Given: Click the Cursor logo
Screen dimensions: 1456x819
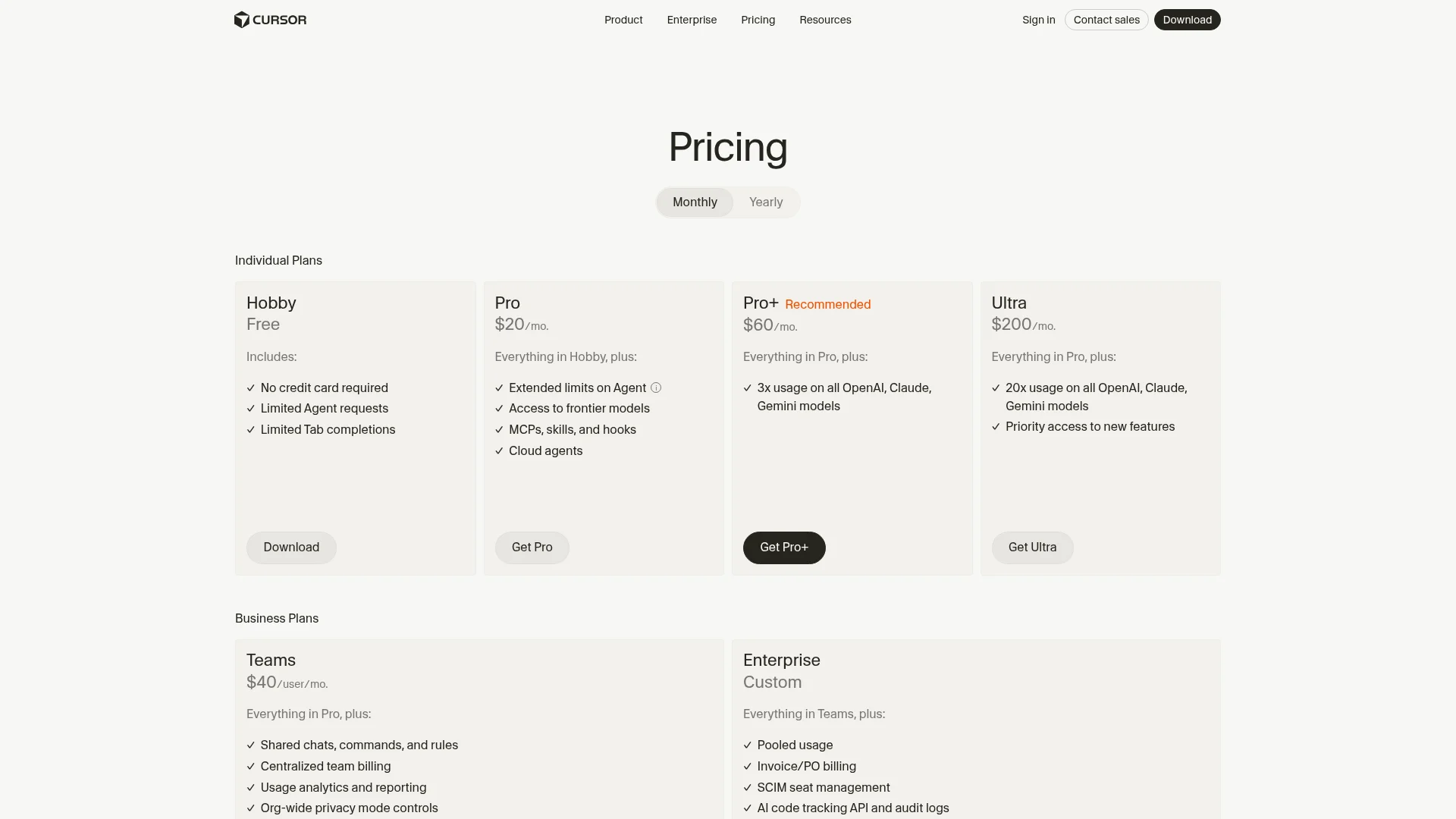Looking at the screenshot, I should point(270,20).
